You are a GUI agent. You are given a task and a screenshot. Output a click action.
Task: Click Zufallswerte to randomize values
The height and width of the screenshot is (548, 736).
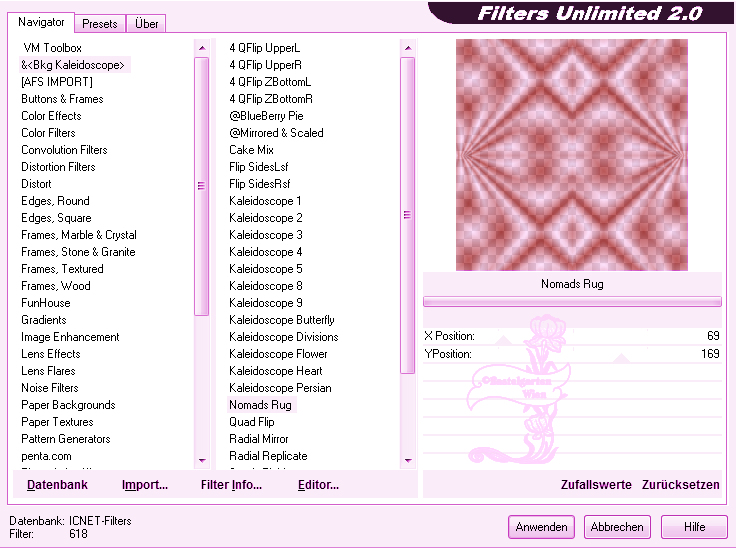click(596, 485)
